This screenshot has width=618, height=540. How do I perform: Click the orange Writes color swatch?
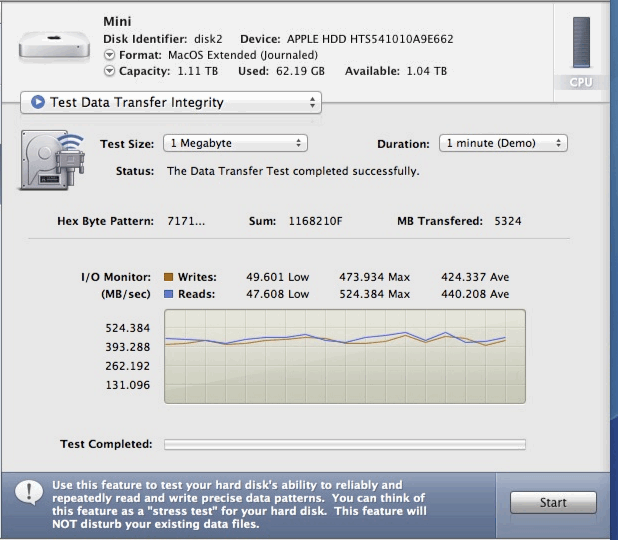pyautogui.click(x=168, y=277)
